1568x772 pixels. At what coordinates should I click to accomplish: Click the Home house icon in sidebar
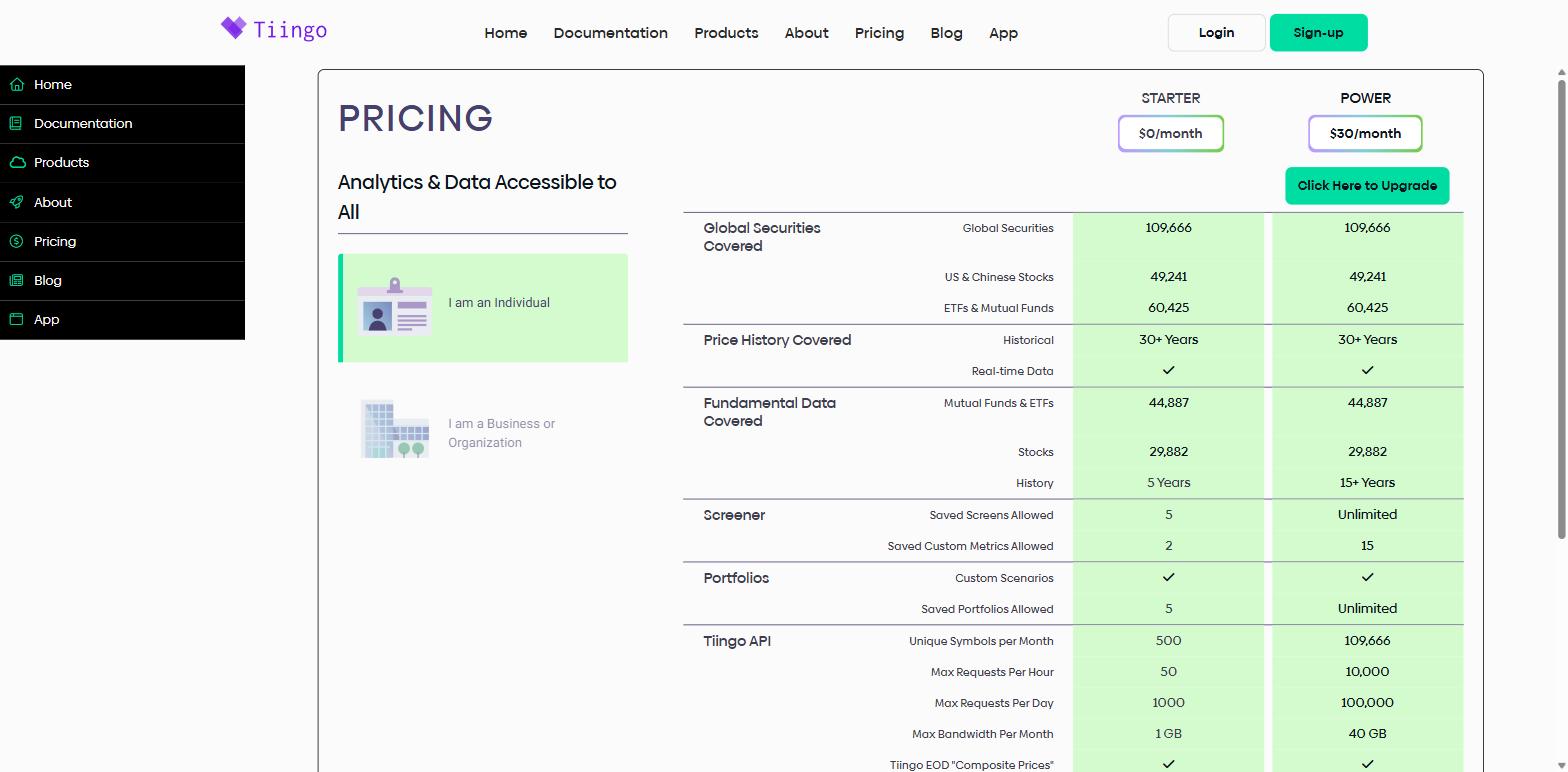(17, 85)
